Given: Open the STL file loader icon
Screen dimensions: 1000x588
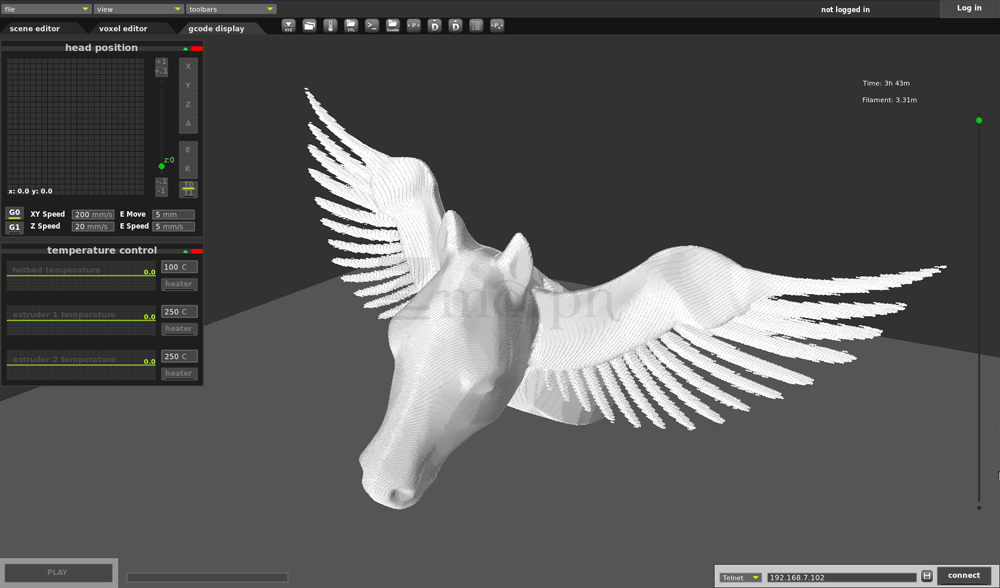Looking at the screenshot, I should [351, 25].
